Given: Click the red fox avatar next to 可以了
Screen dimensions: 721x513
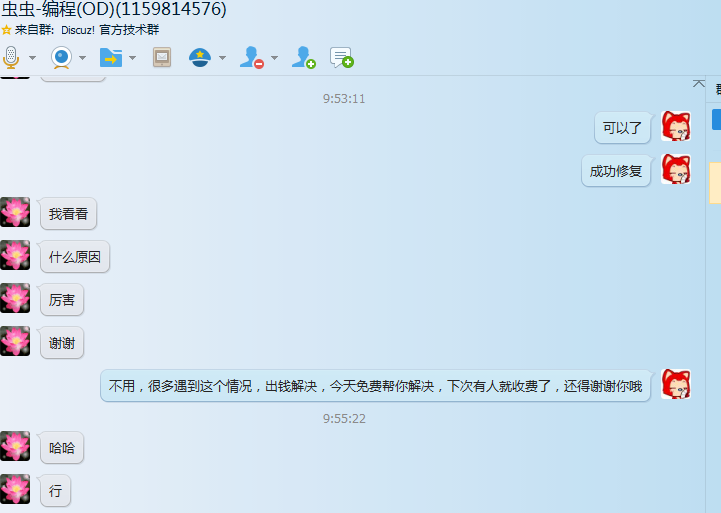Looking at the screenshot, I should (x=676, y=126).
